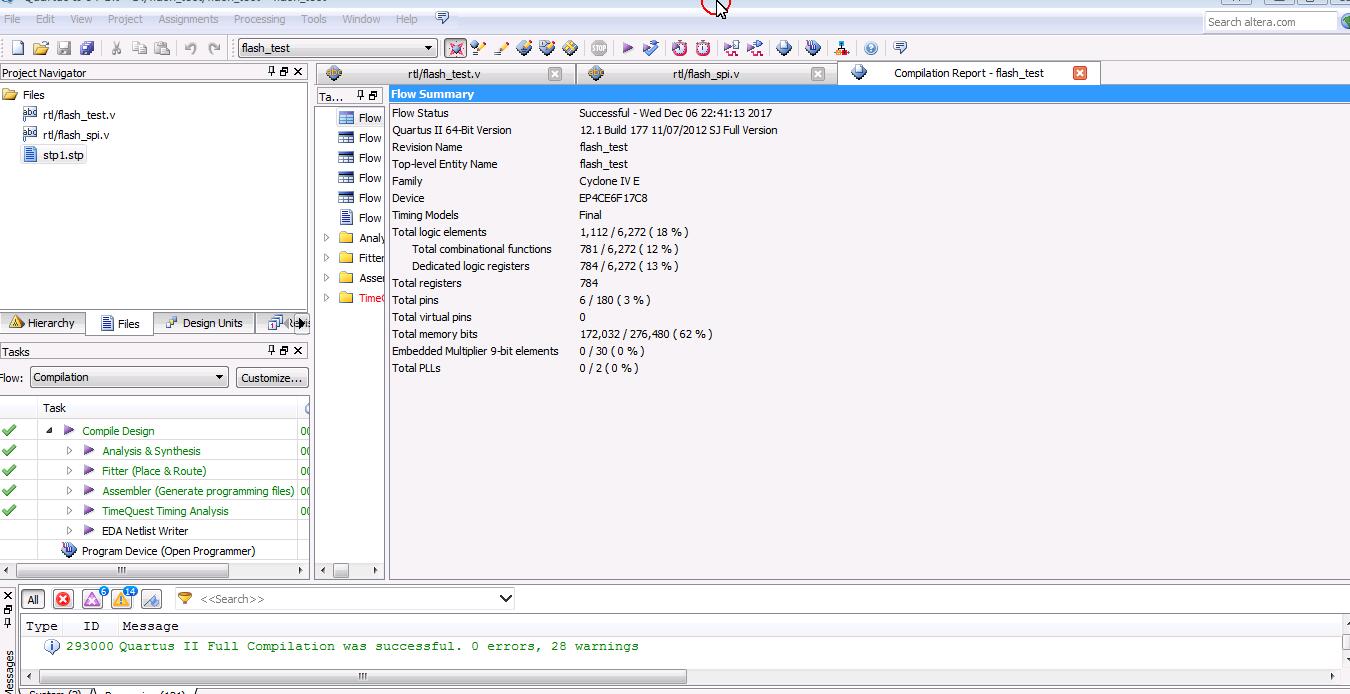Float the Project Navigator panel
The width and height of the screenshot is (1350, 694).
pos(284,72)
